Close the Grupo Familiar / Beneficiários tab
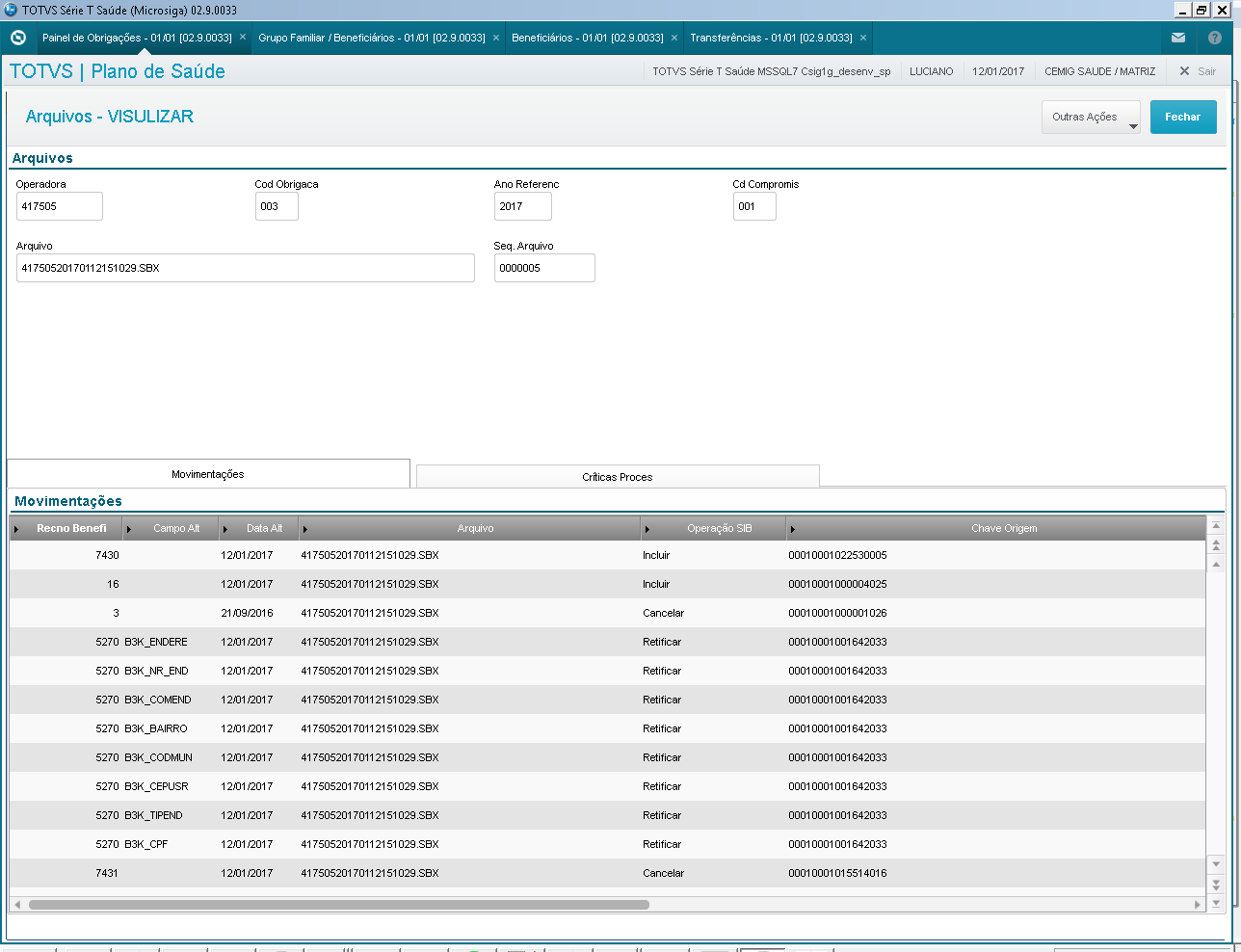Viewport: 1241px width, 952px height. (496, 38)
